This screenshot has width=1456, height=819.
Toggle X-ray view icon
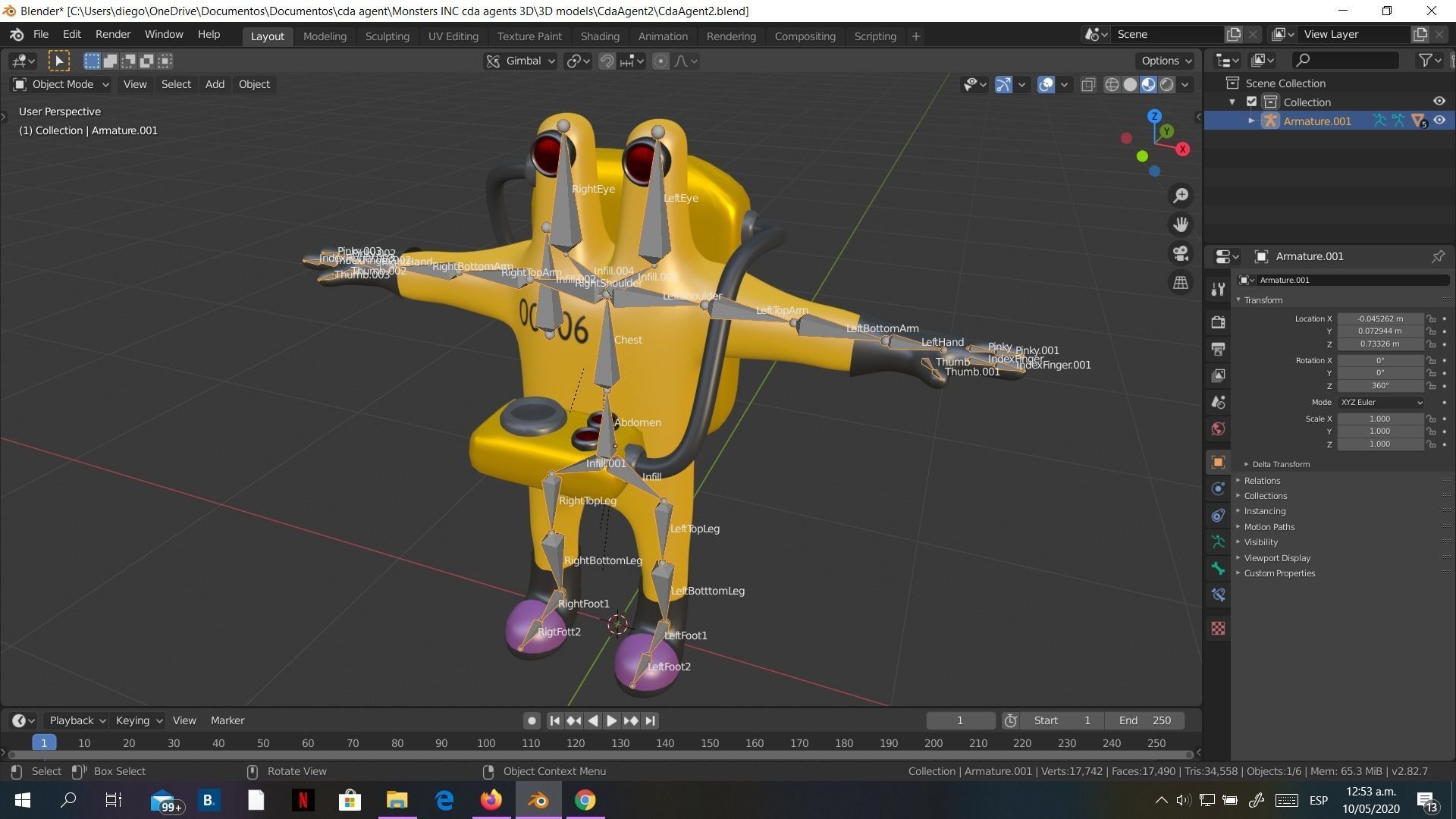[x=1088, y=84]
